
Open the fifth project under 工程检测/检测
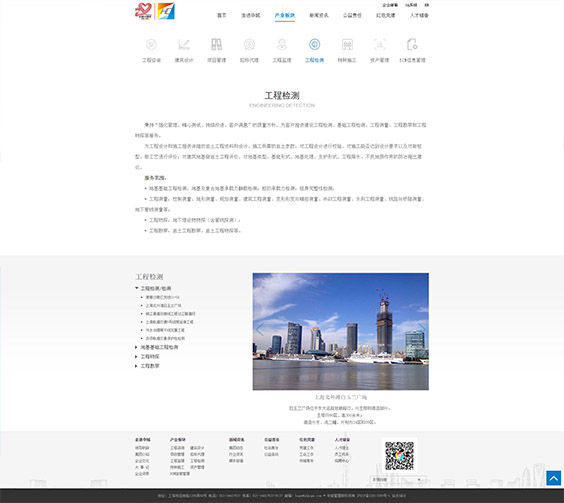[165, 330]
